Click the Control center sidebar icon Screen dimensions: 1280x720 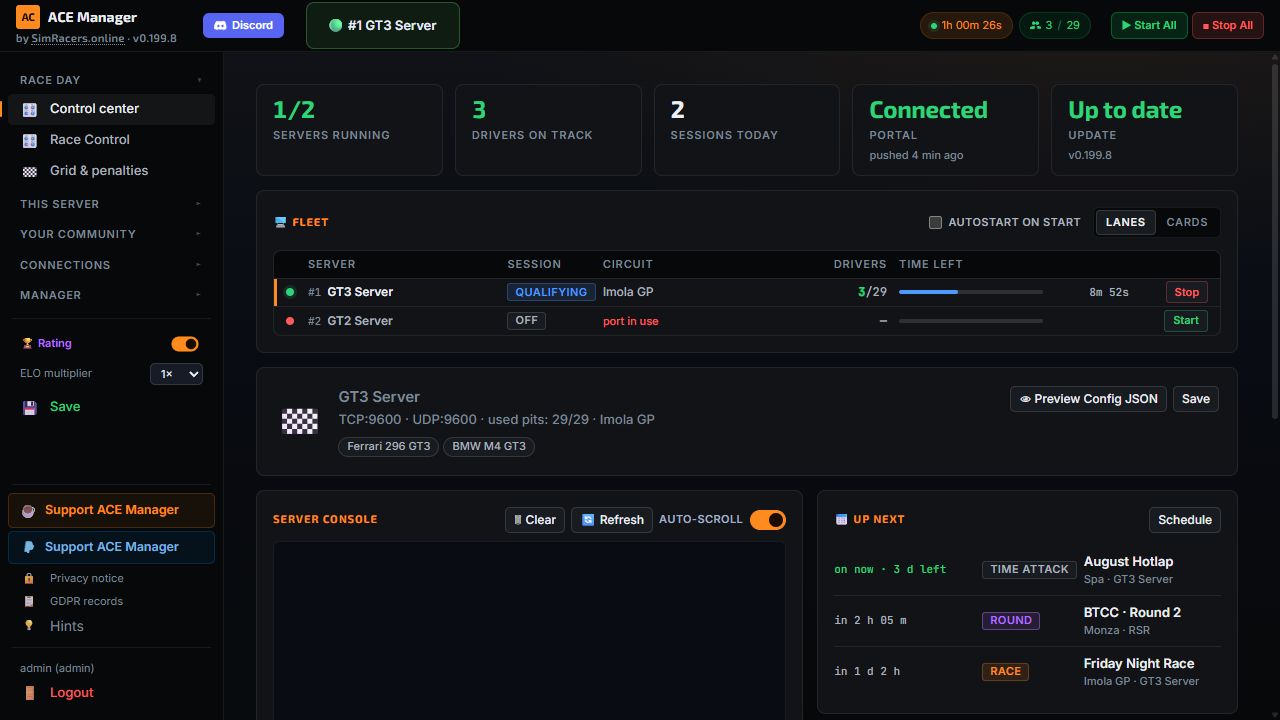pyautogui.click(x=30, y=109)
